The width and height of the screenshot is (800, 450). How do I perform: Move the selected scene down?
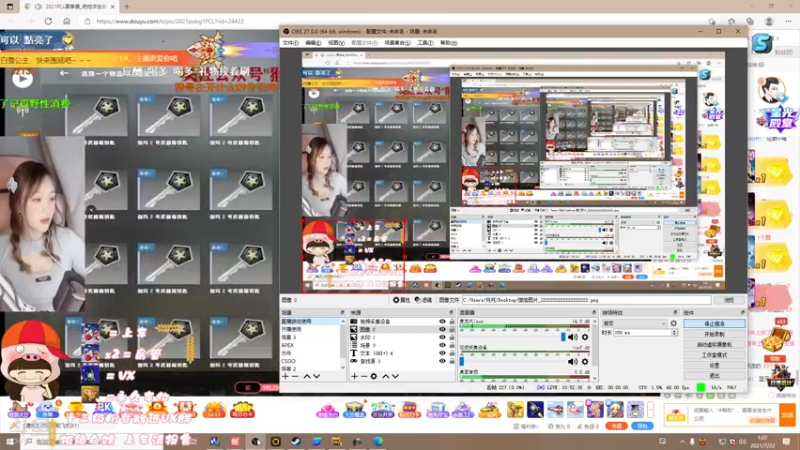click(x=316, y=377)
